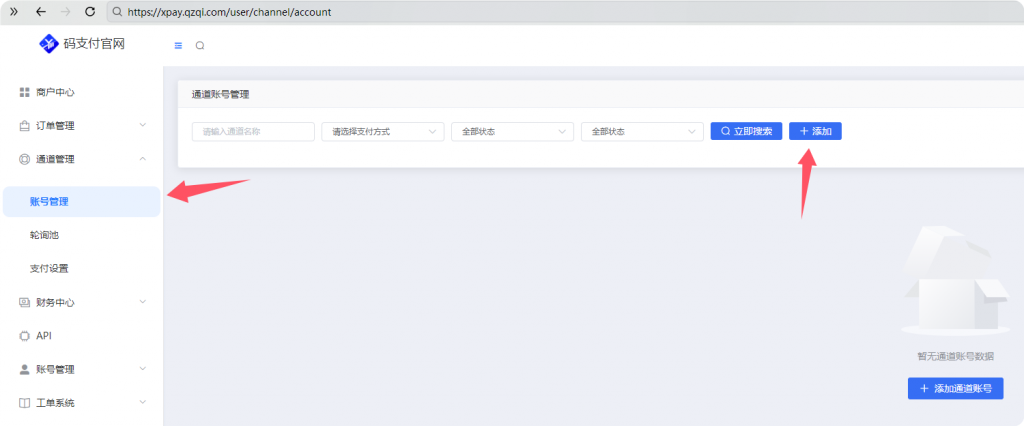Click the 订单管理 bag icon
Image resolution: width=1024 pixels, height=426 pixels.
point(25,125)
